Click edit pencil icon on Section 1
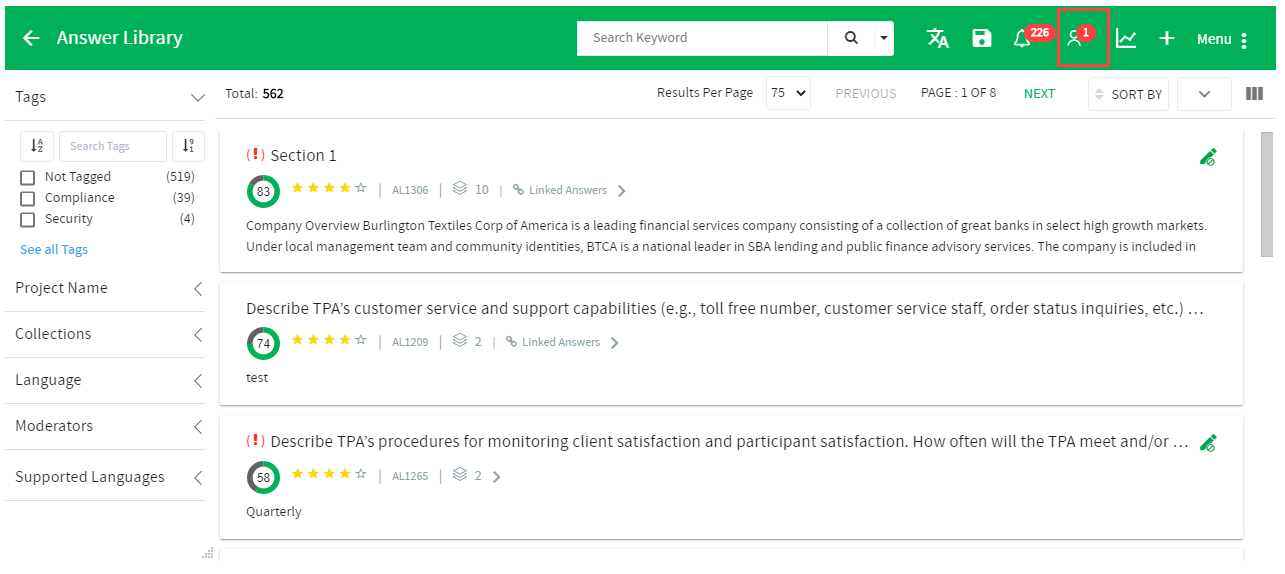The height and width of the screenshot is (574, 1285). point(1208,157)
